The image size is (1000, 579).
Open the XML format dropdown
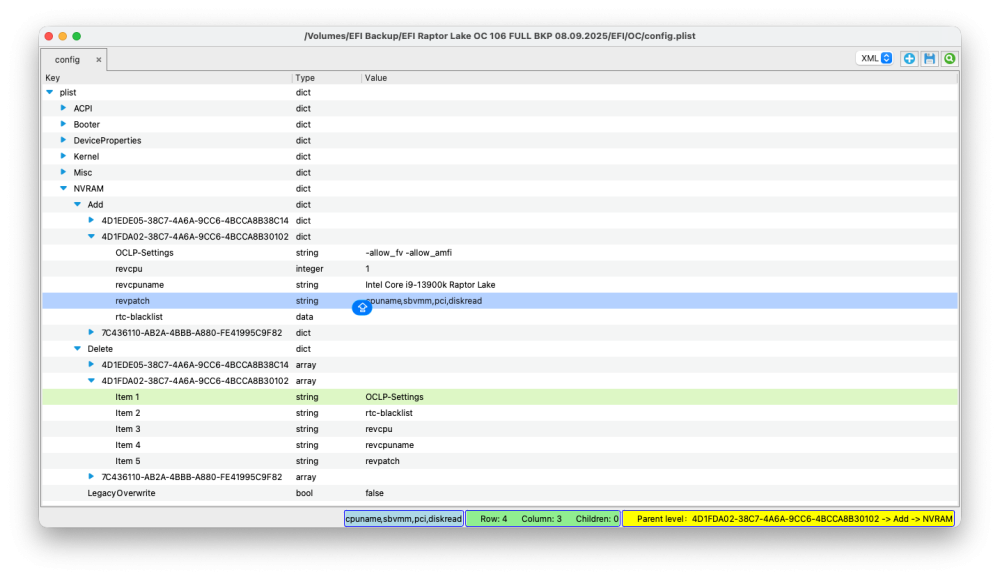(874, 58)
